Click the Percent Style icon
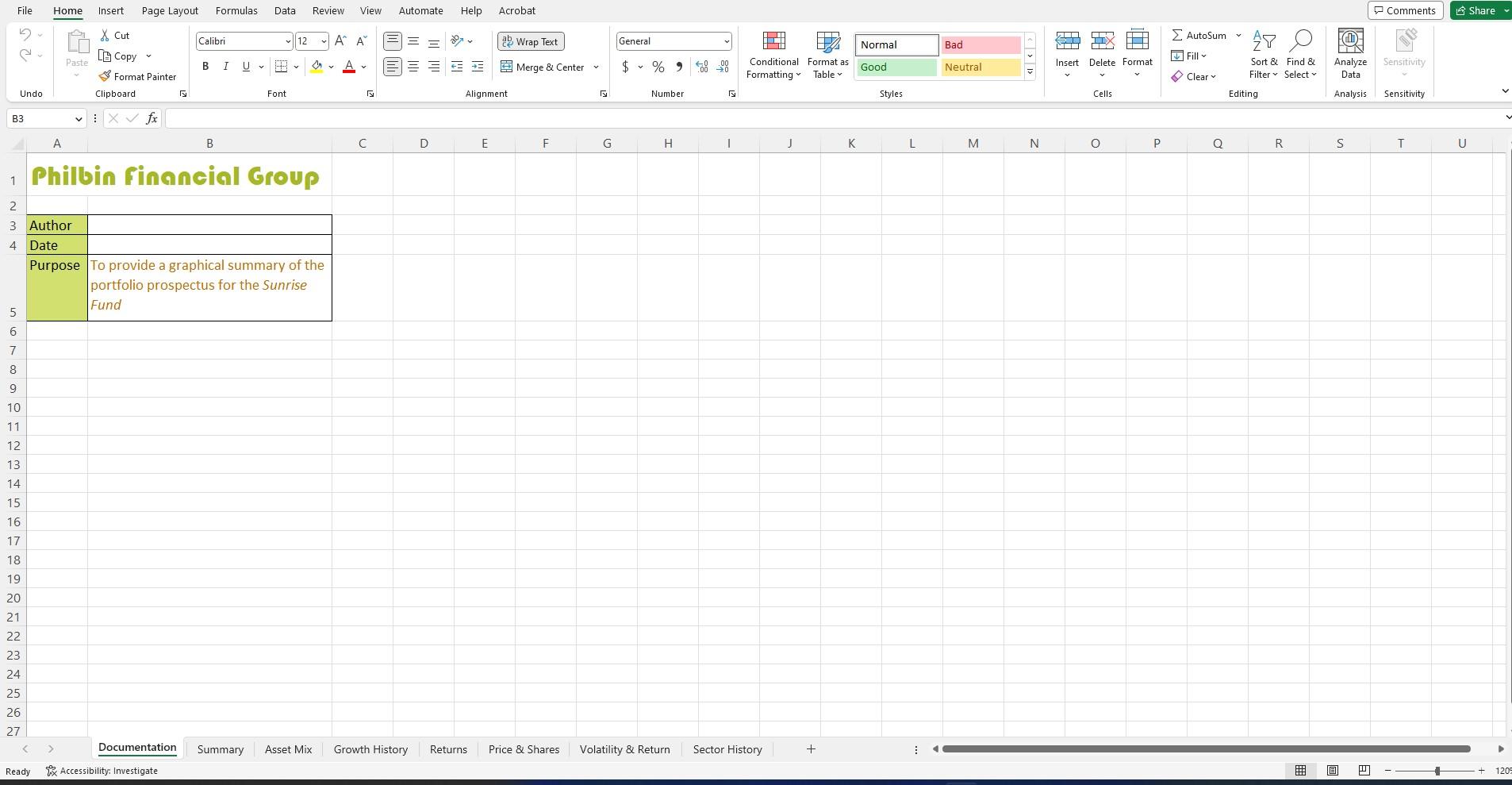This screenshot has width=1512, height=785. [658, 67]
